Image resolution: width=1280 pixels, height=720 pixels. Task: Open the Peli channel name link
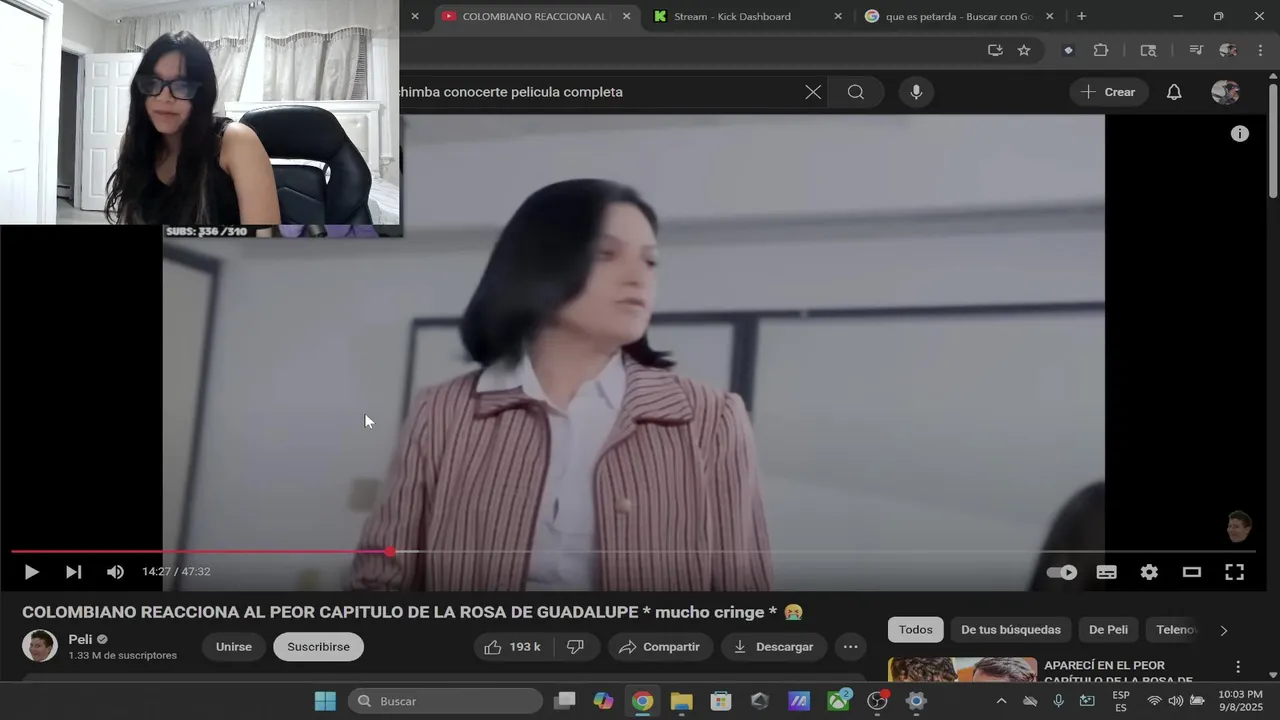(x=80, y=639)
